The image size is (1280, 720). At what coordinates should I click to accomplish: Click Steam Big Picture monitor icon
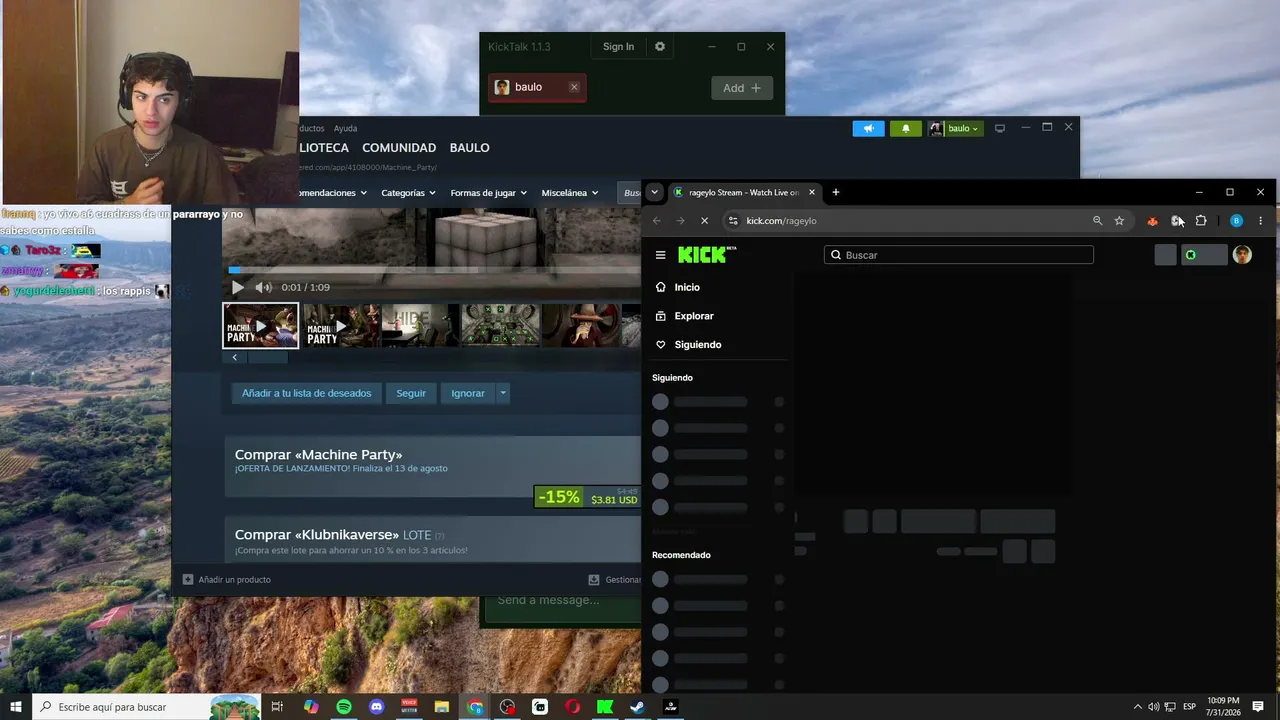pyautogui.click(x=999, y=128)
